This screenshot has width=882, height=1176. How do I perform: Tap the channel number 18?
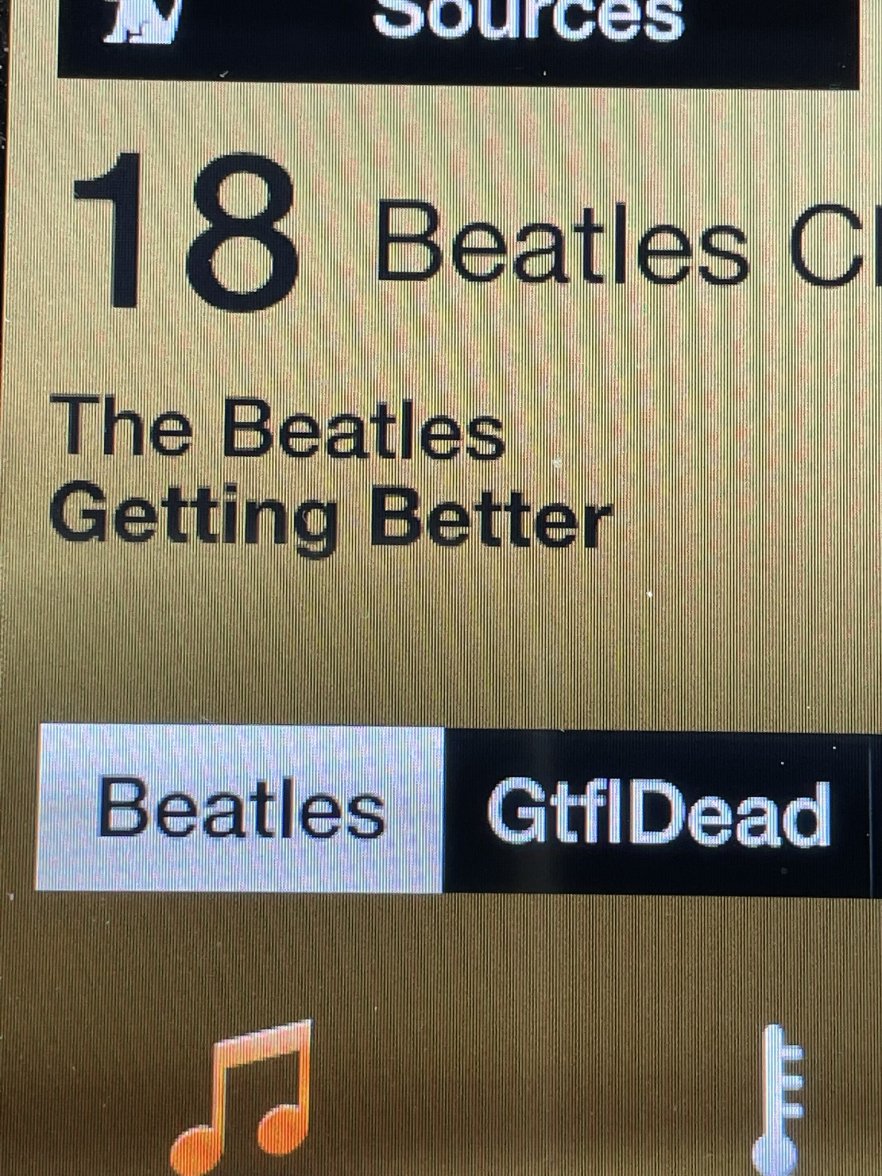(188, 231)
